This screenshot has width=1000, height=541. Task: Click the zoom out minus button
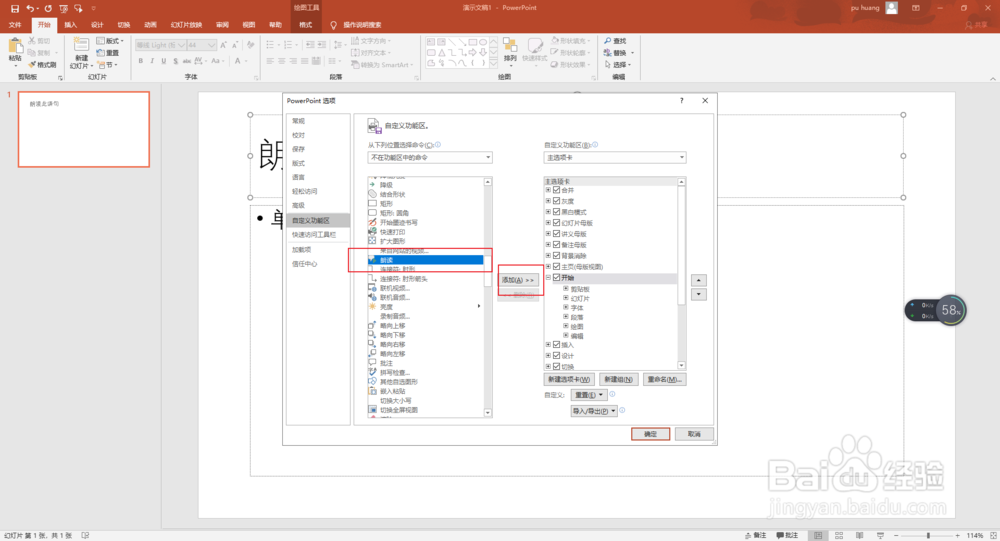coord(896,535)
